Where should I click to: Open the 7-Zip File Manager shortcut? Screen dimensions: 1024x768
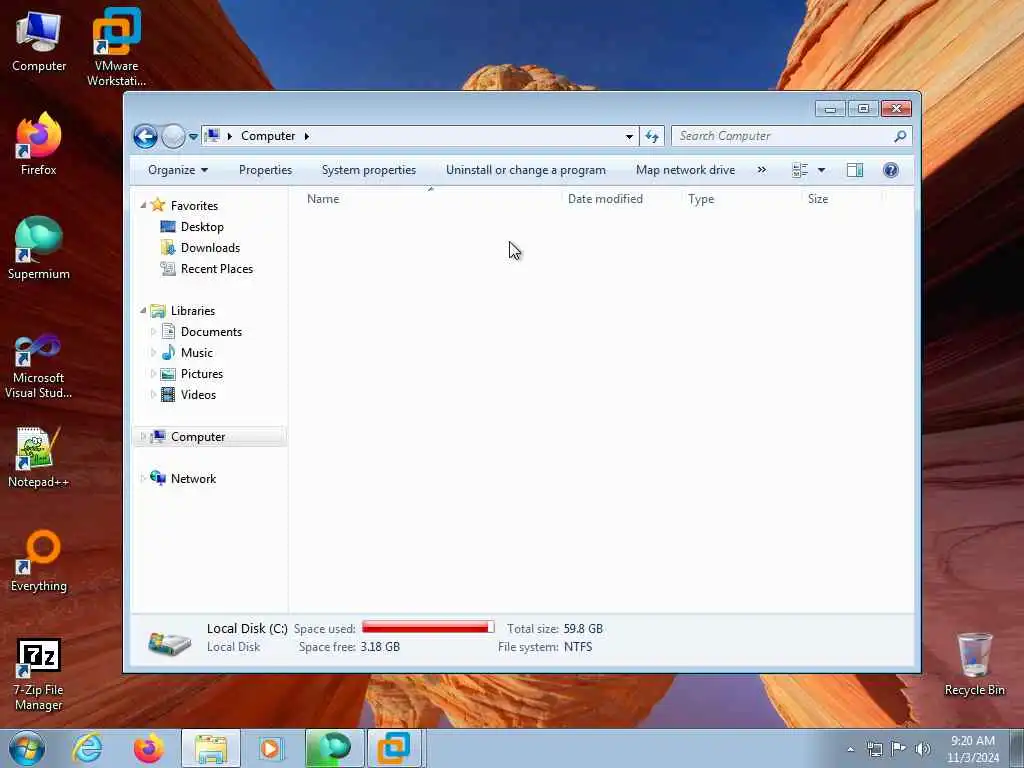(x=39, y=675)
